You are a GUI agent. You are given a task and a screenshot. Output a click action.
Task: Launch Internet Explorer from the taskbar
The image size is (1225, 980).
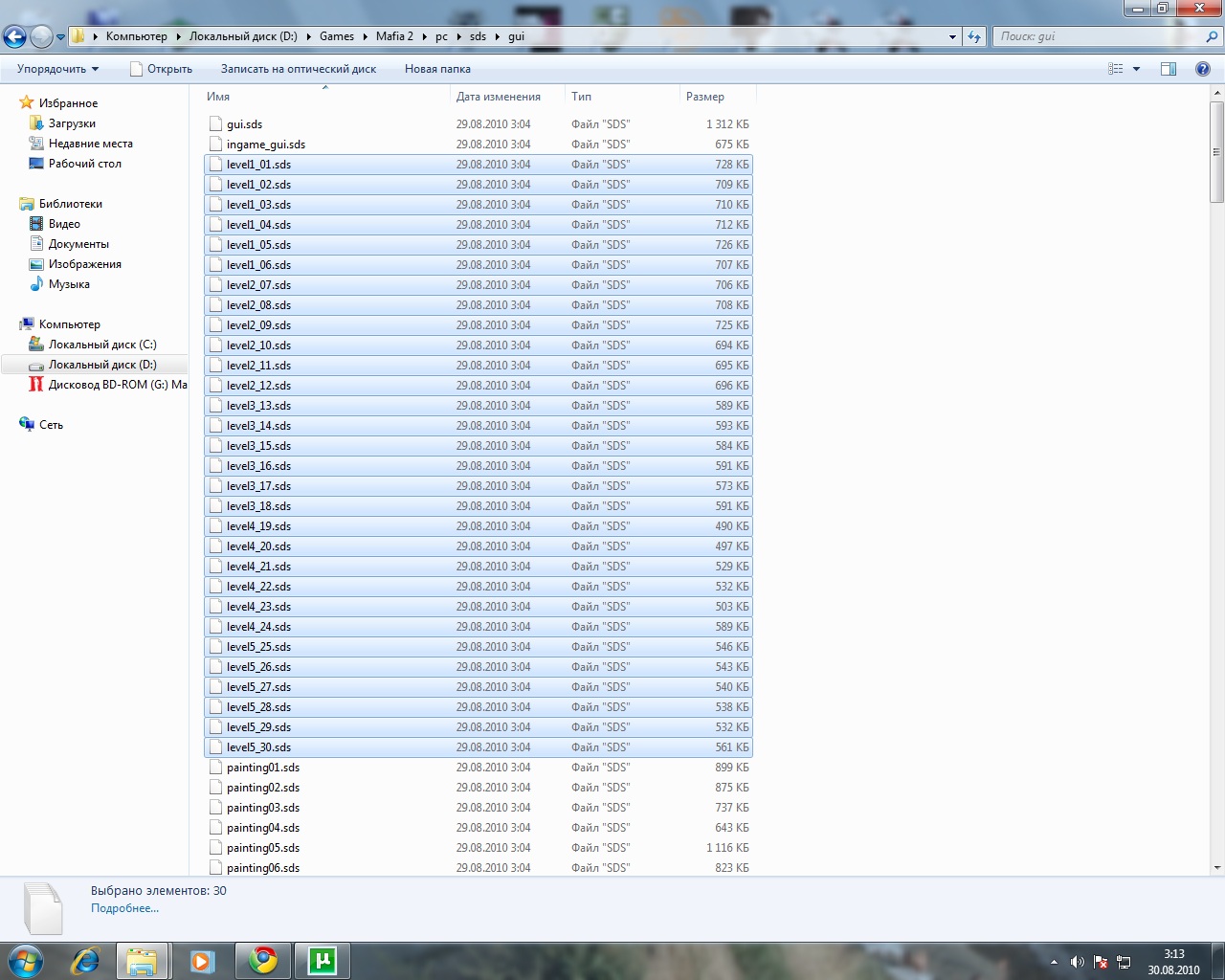tap(85, 961)
